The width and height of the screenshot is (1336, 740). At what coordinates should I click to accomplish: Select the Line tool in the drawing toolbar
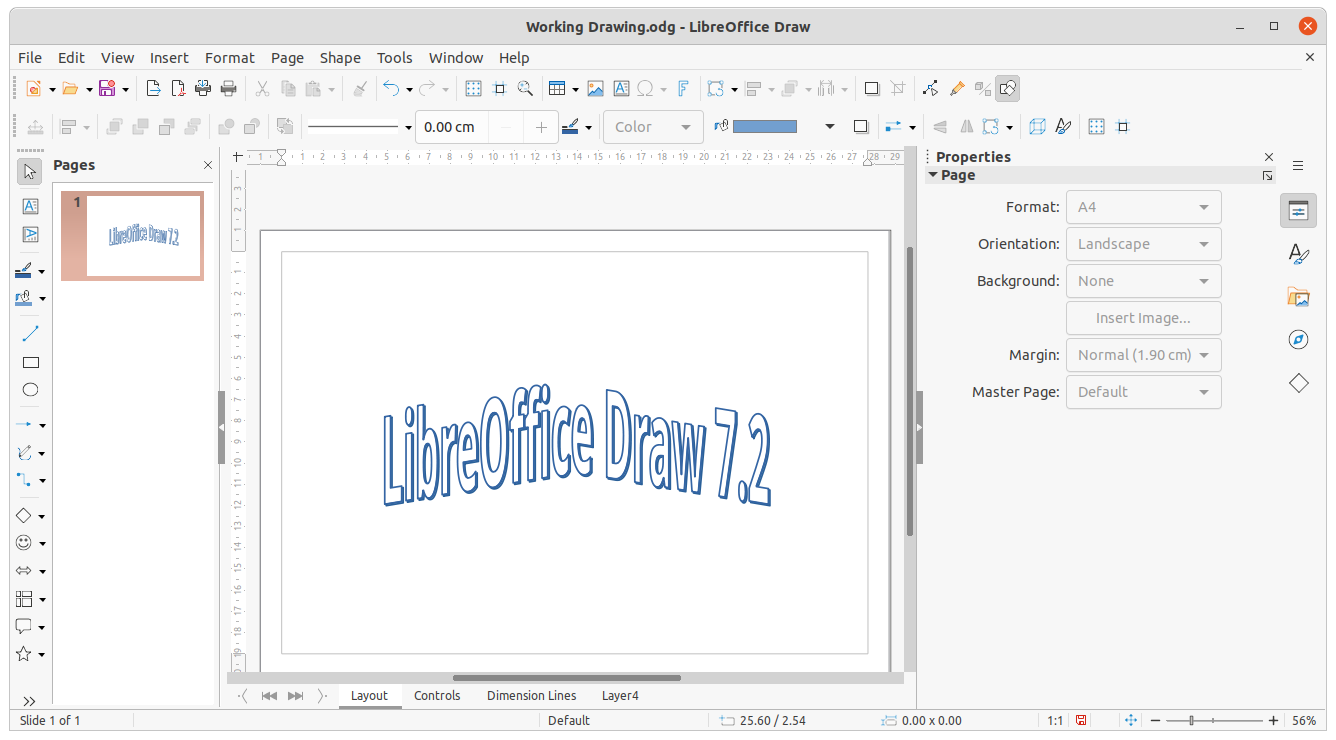(x=30, y=333)
